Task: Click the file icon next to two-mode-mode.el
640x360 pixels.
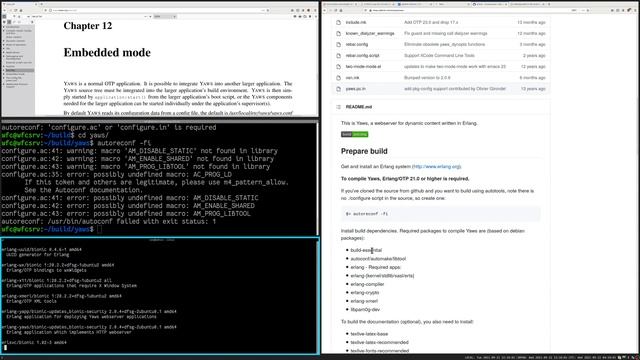Action: pyautogui.click(x=338, y=67)
